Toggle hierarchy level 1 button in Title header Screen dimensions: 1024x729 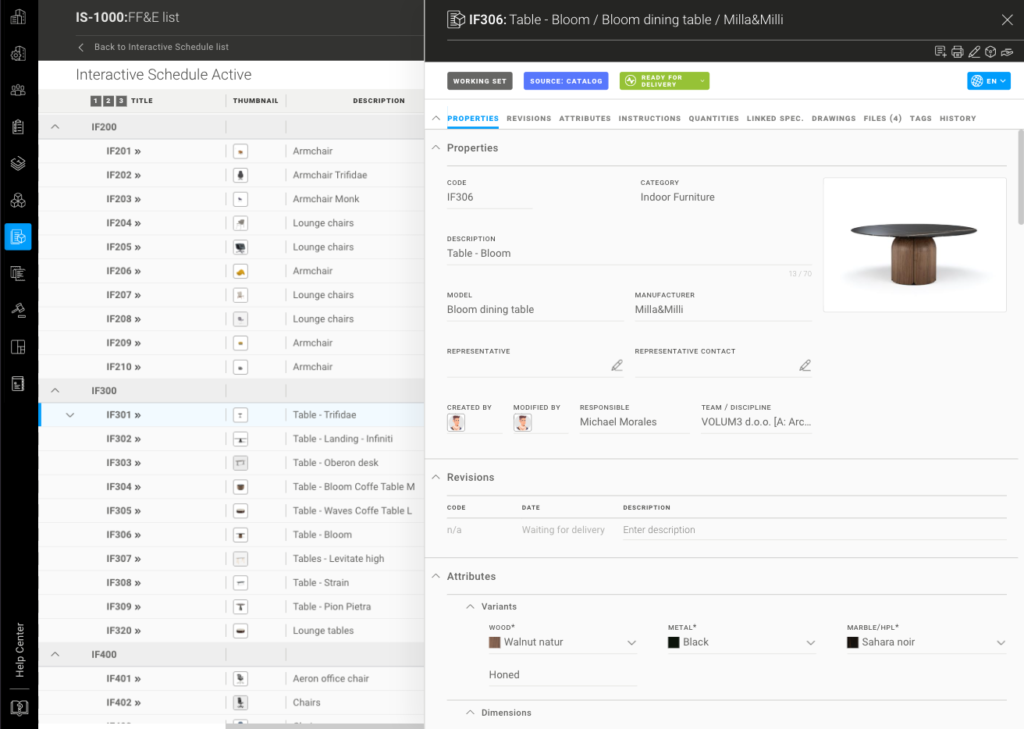click(96, 101)
